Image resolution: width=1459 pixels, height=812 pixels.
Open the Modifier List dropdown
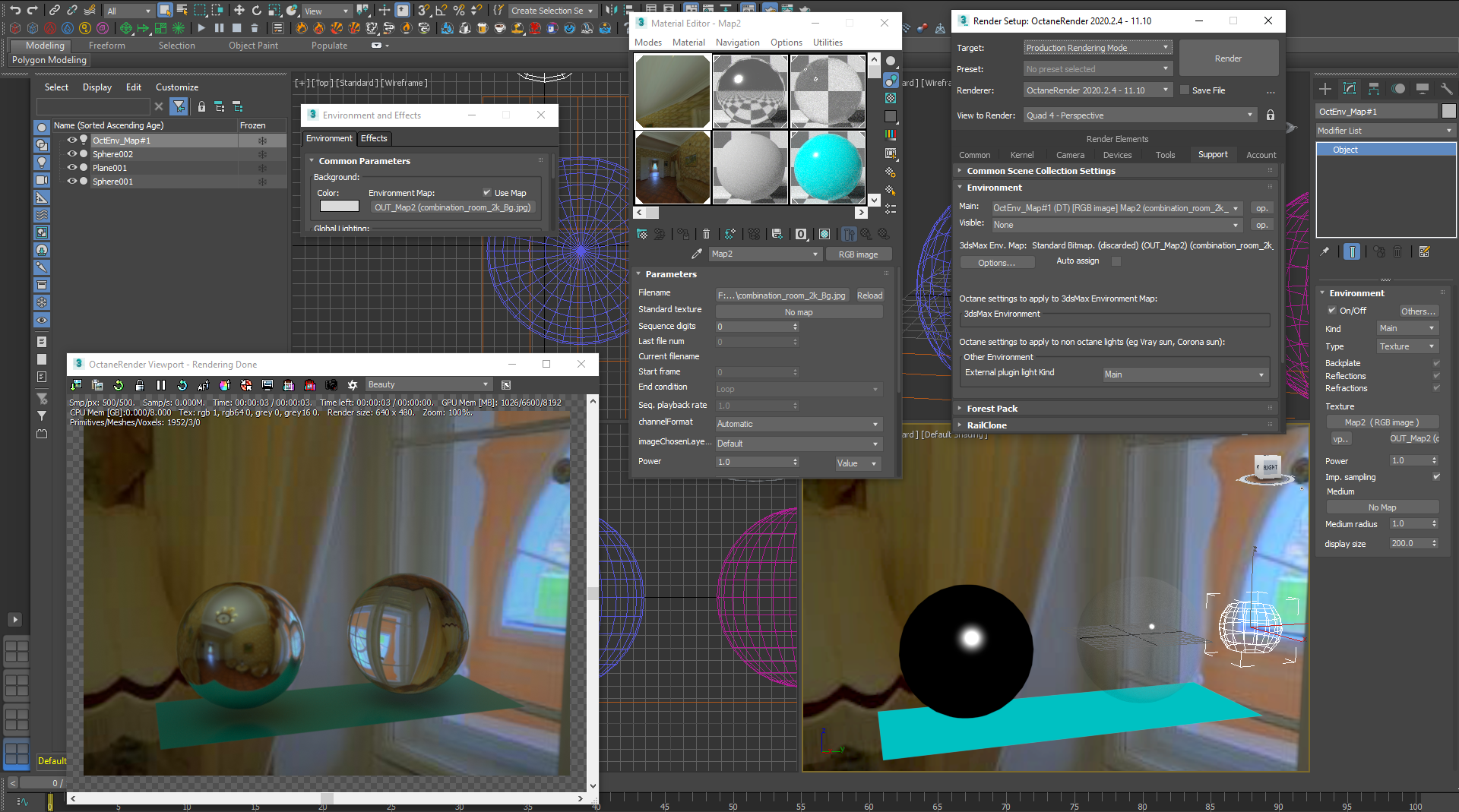click(x=1385, y=131)
